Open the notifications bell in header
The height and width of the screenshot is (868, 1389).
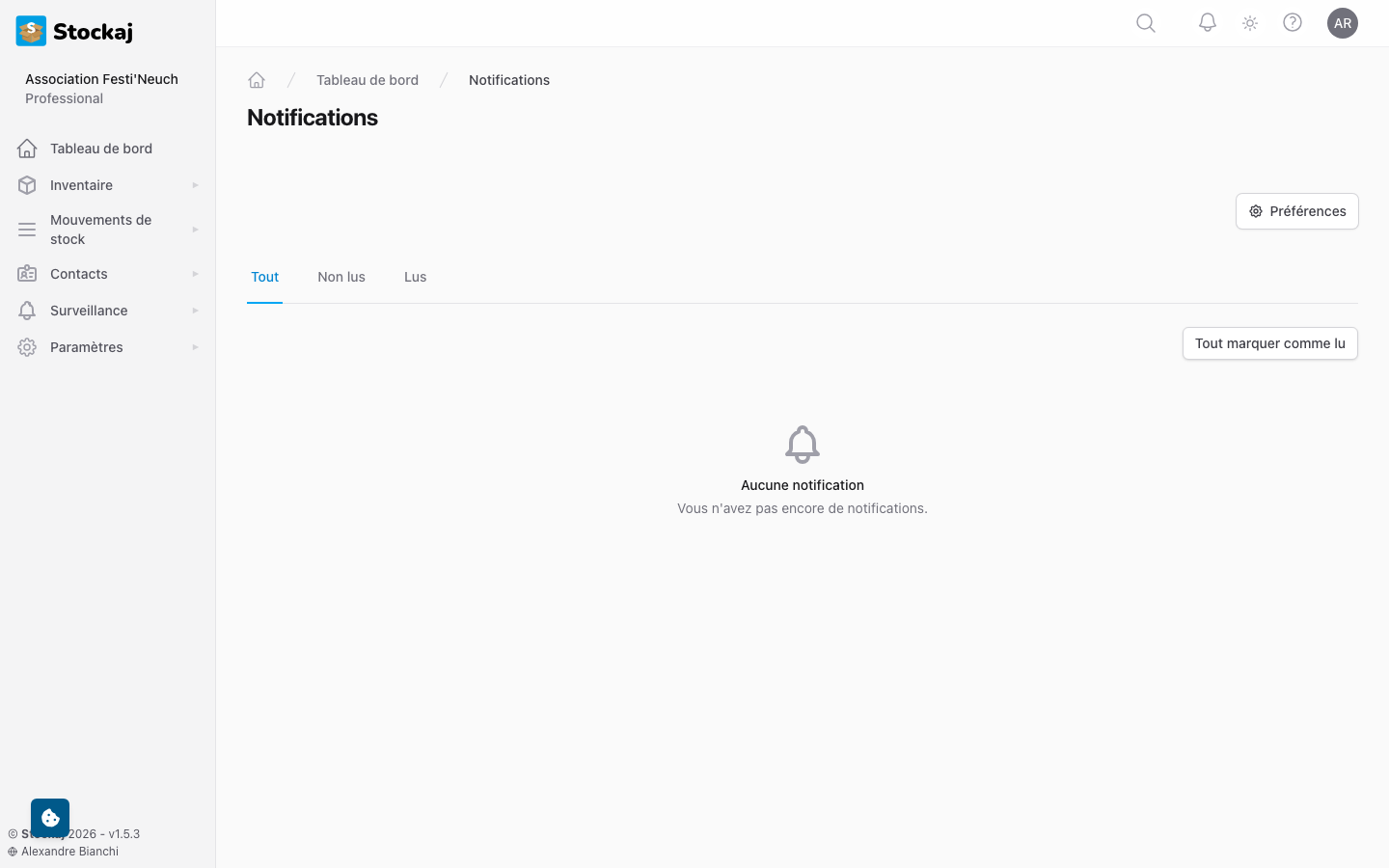[1208, 22]
